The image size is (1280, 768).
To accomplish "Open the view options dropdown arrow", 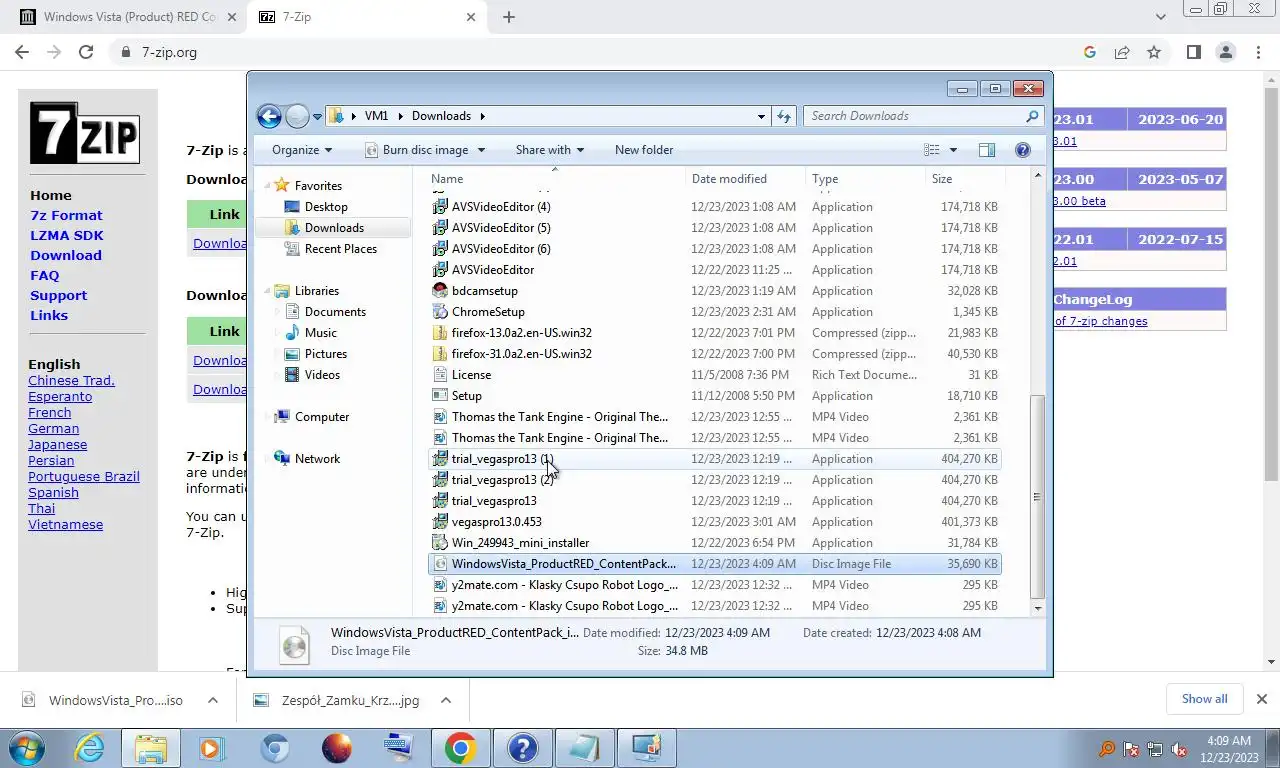I will (x=953, y=150).
